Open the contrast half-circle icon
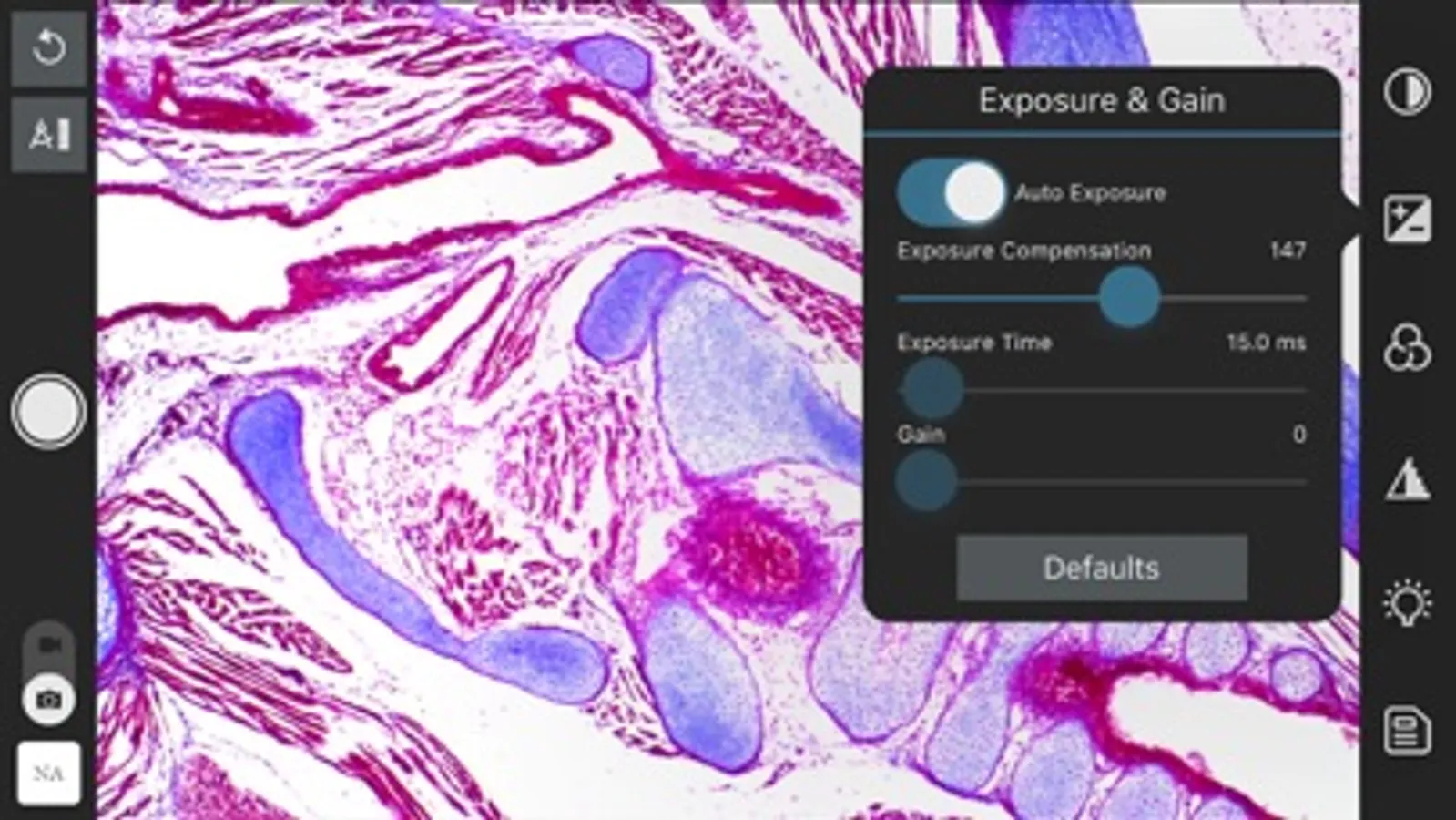Image resolution: width=1456 pixels, height=820 pixels. (x=1408, y=92)
